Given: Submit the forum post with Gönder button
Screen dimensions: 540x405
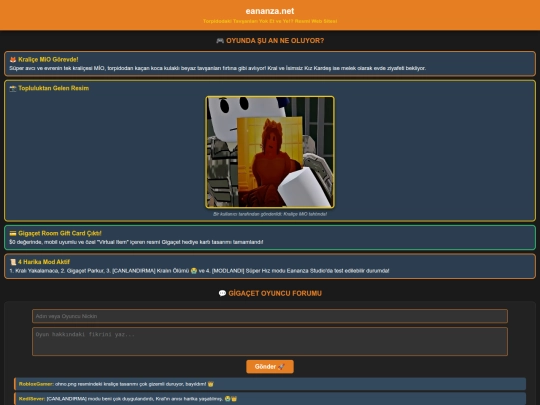Looking at the screenshot, I should 270,367.
